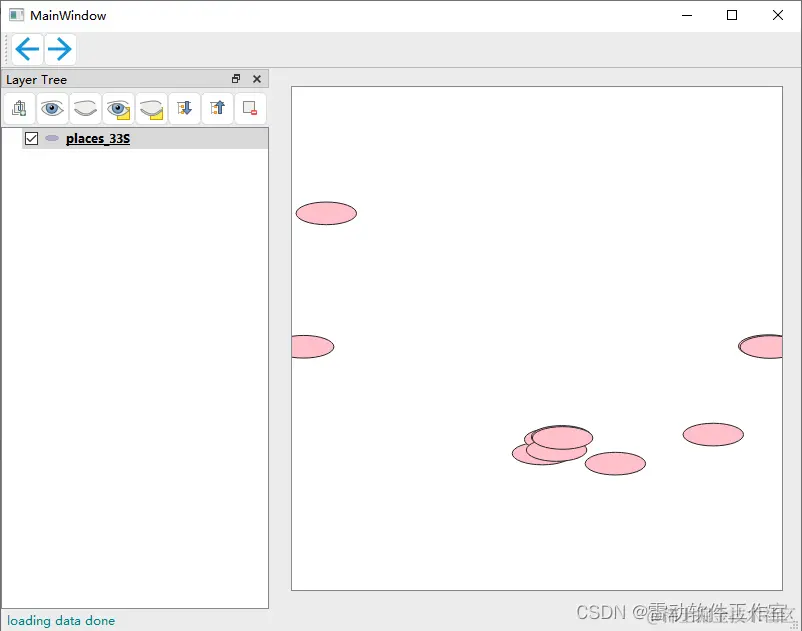Minimize the MainWindow window
The height and width of the screenshot is (631, 802).
[x=687, y=15]
